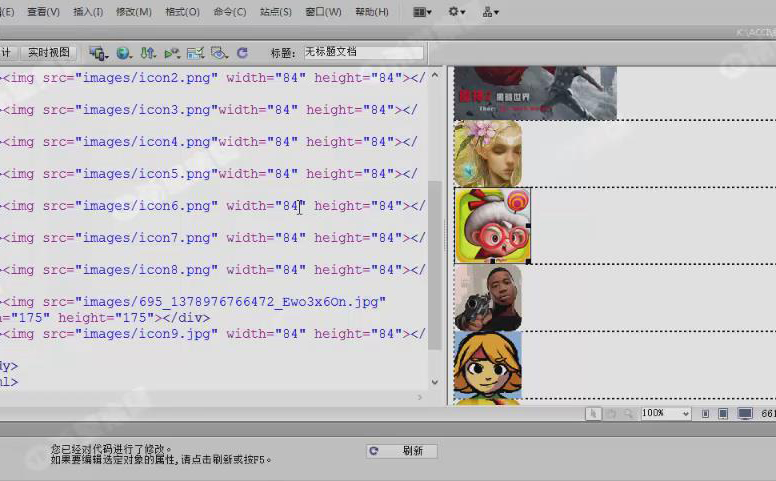Click the preview in browser globe icon

coord(124,52)
